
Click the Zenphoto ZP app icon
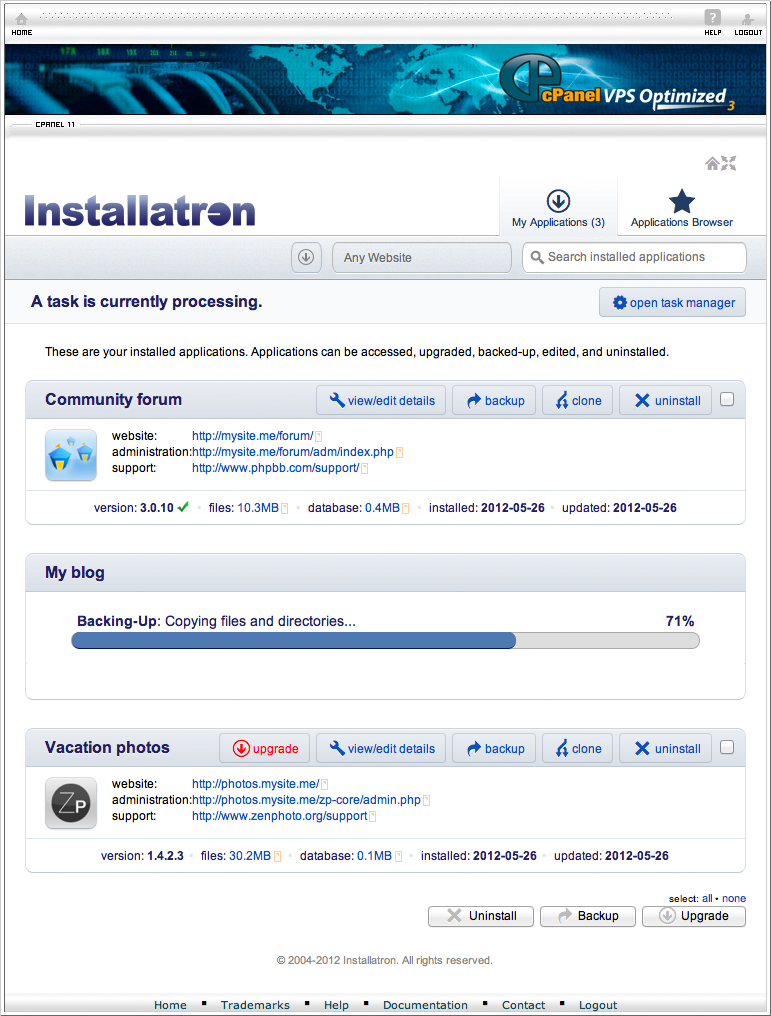71,803
